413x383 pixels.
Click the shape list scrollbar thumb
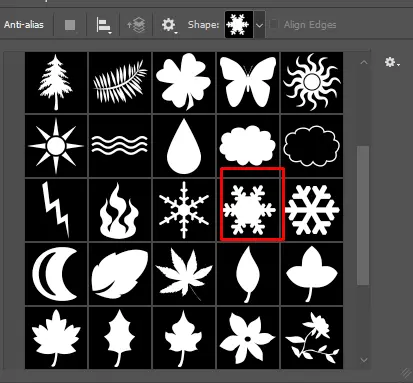pos(363,215)
